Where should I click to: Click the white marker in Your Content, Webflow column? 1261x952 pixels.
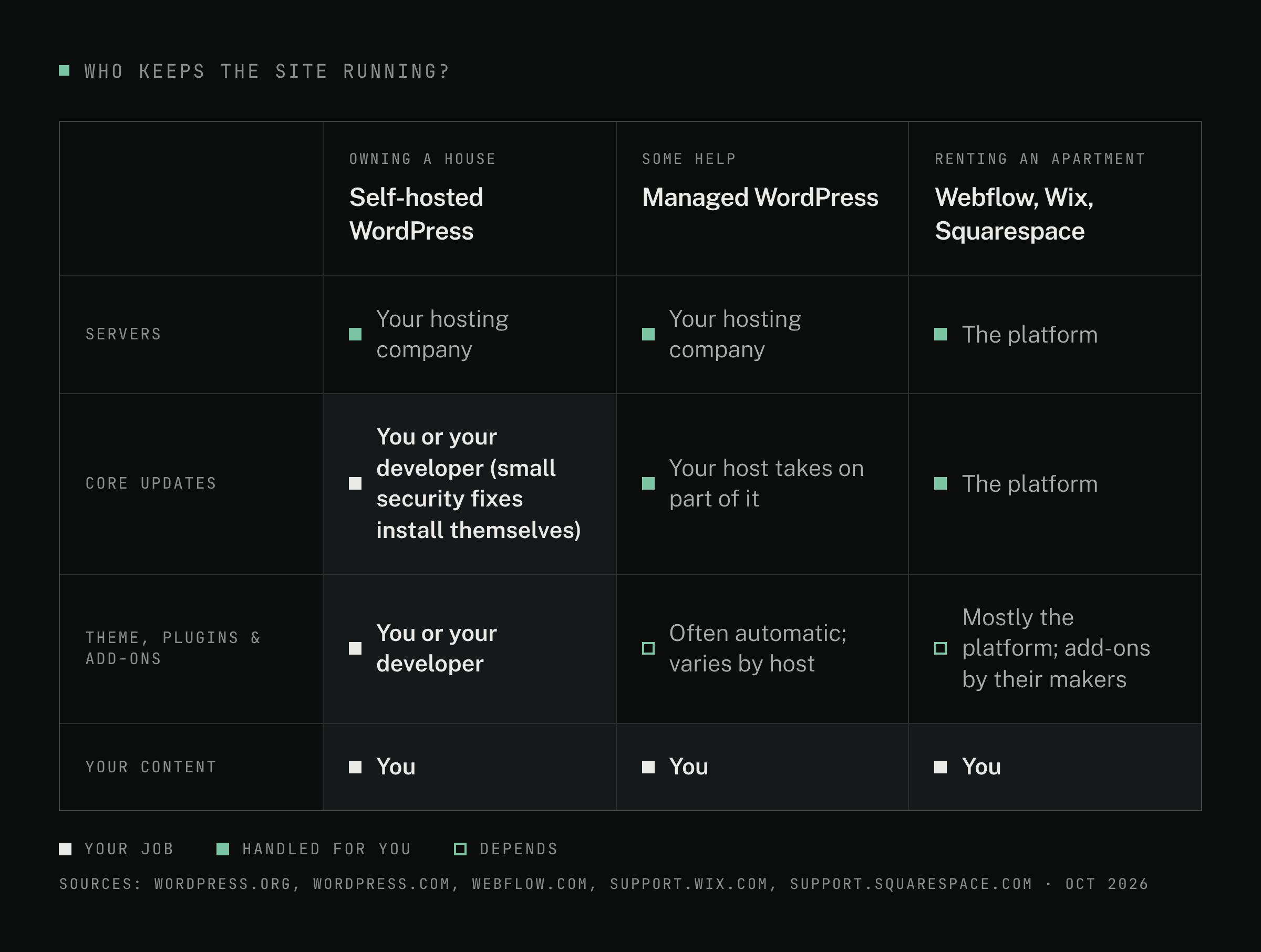pyautogui.click(x=940, y=767)
